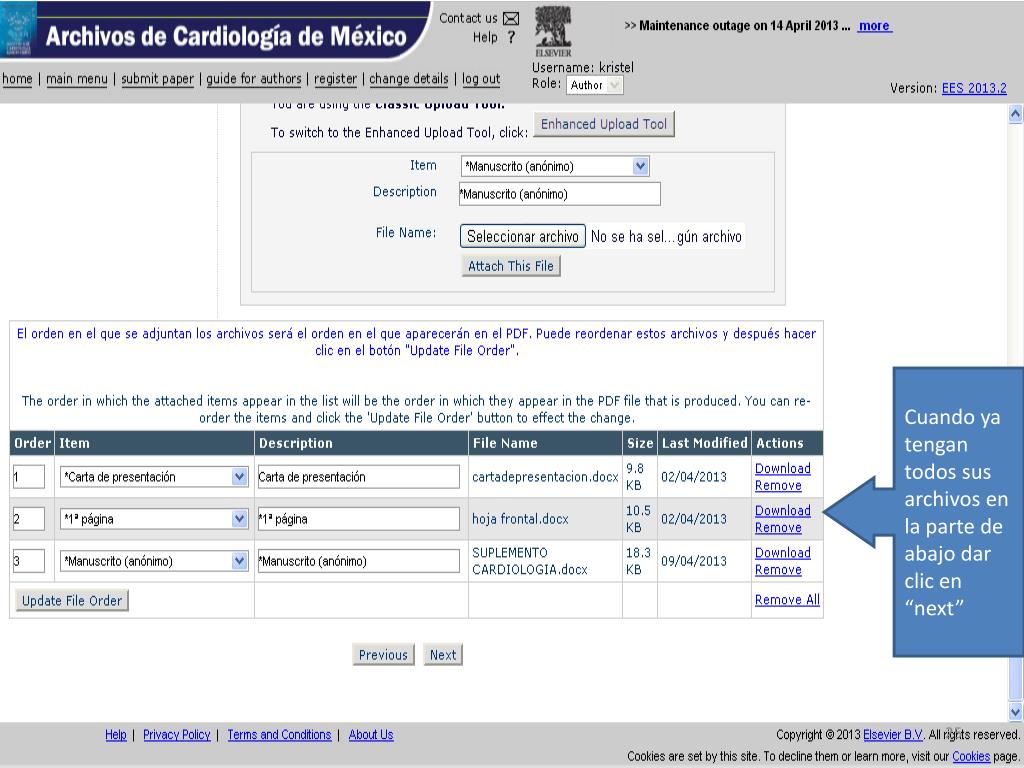Open Terms and Conditions footer link
This screenshot has width=1024, height=768.
[x=279, y=735]
